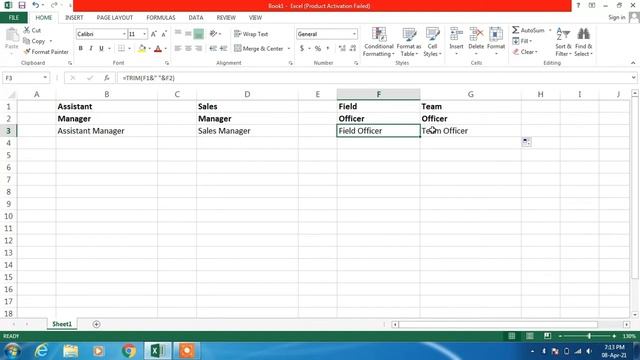Click the AutoSum sigma icon
The width and height of the screenshot is (640, 360).
(516, 30)
